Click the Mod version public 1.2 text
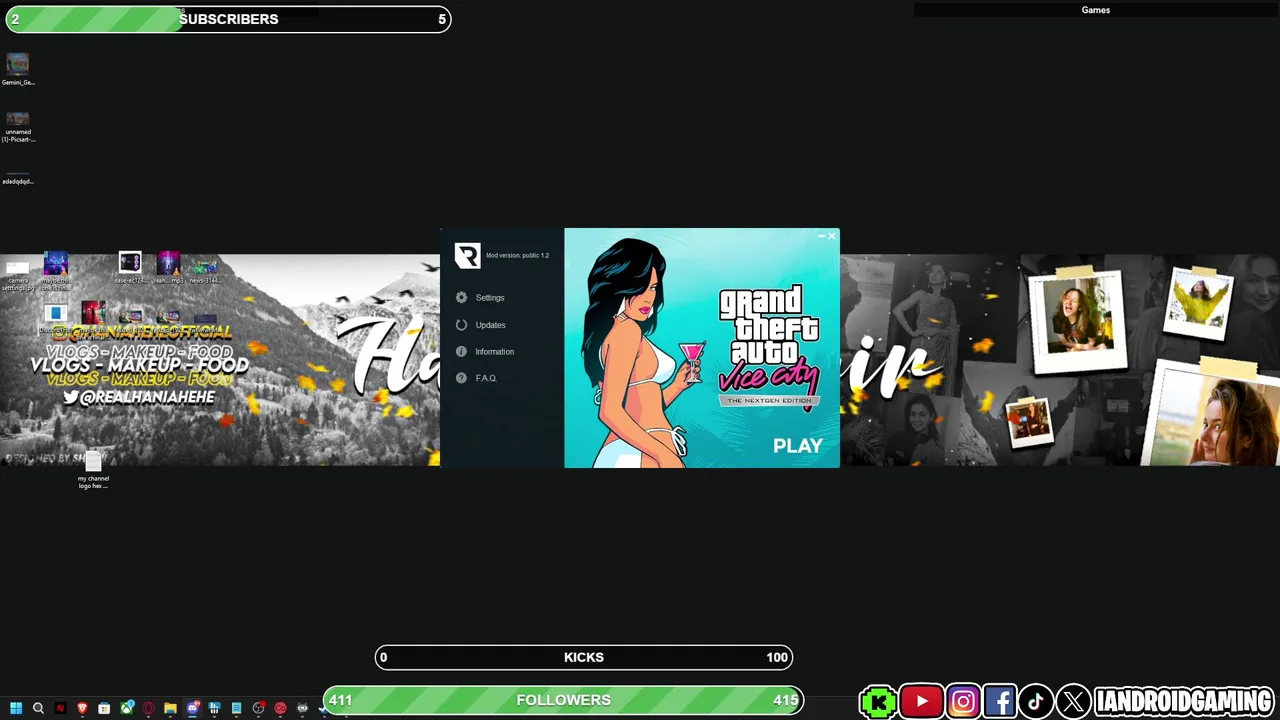The image size is (1280, 720). (517, 255)
